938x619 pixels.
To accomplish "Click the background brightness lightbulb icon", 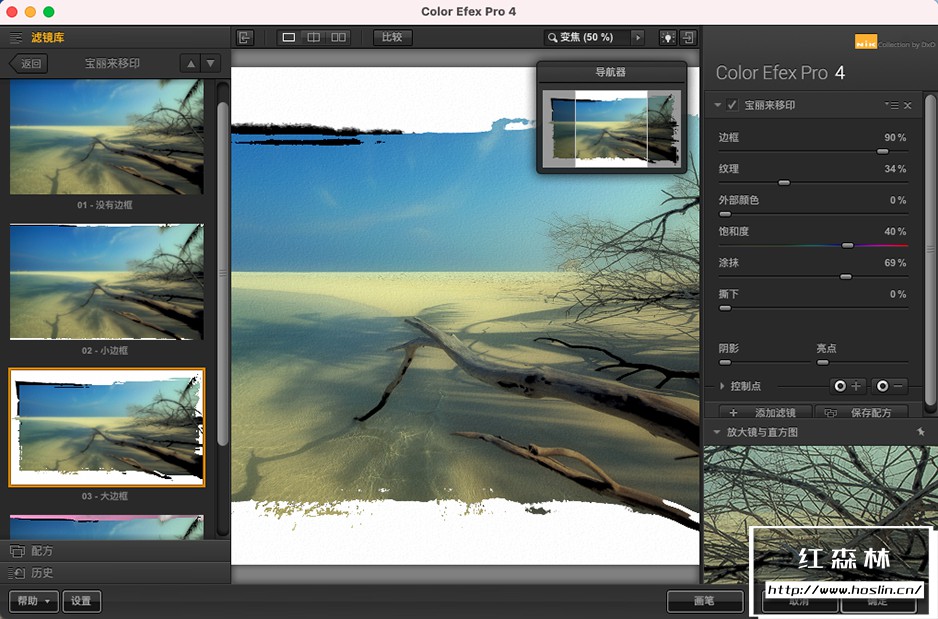I will click(x=667, y=37).
